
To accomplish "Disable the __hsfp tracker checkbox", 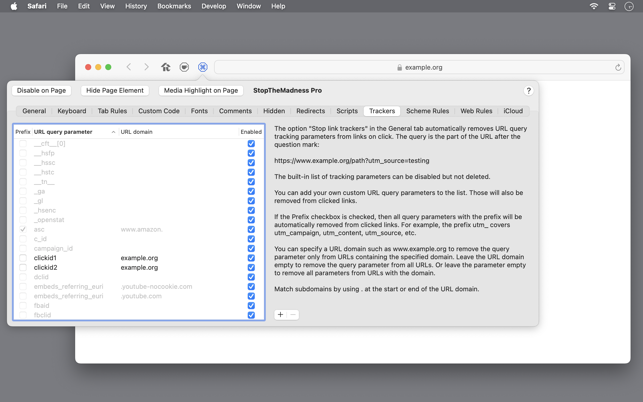I will (x=251, y=153).
